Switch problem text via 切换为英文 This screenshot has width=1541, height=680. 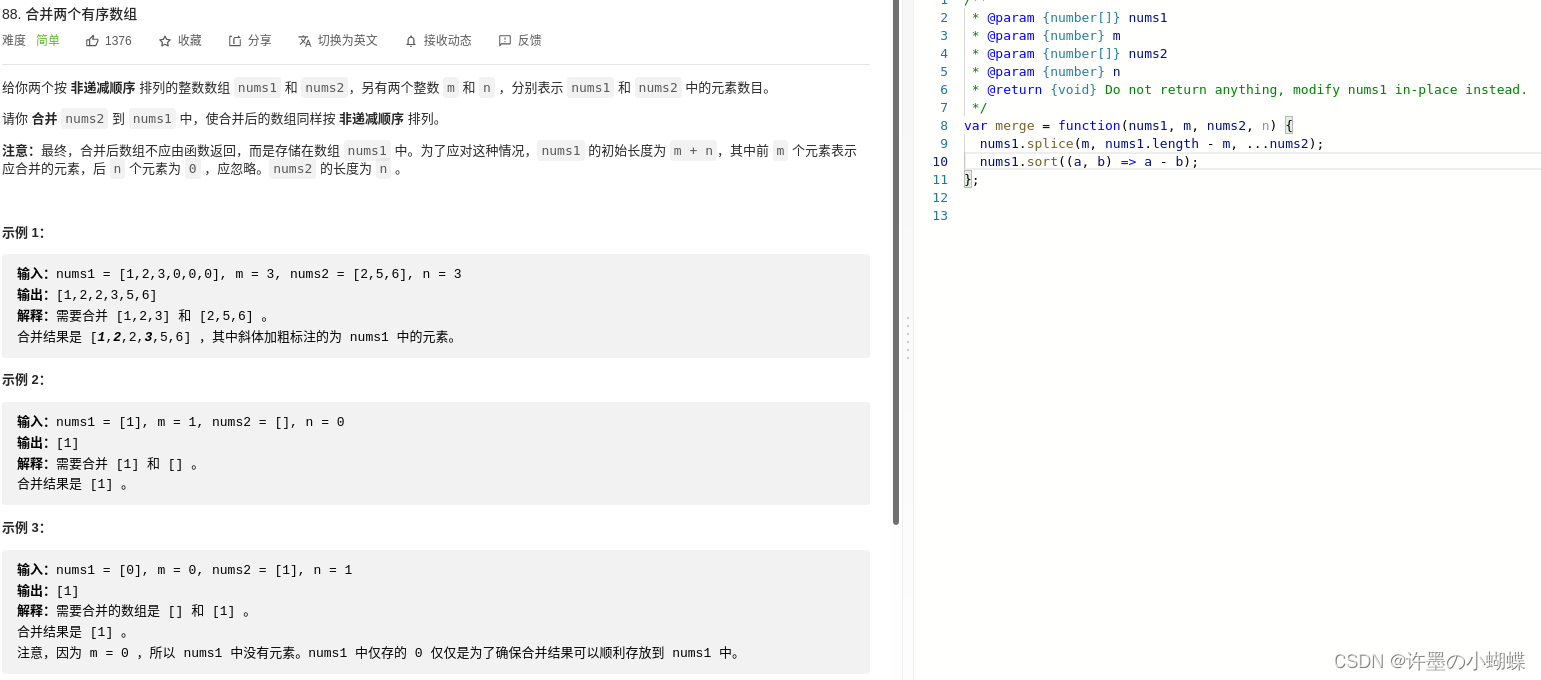tap(348, 41)
